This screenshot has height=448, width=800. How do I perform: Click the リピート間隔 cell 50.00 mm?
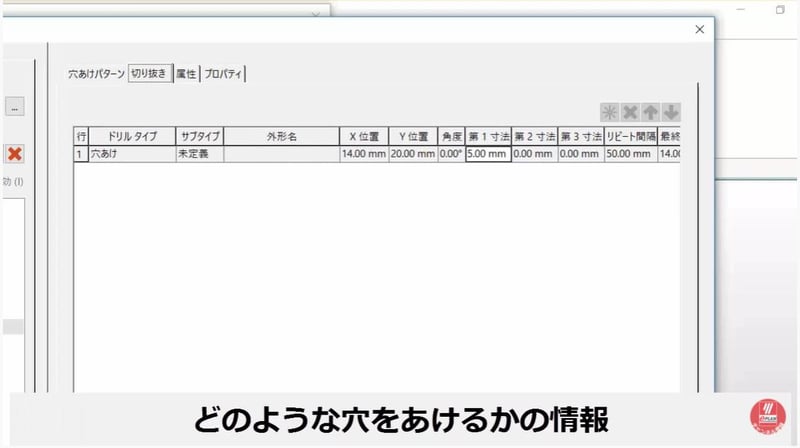coord(631,154)
